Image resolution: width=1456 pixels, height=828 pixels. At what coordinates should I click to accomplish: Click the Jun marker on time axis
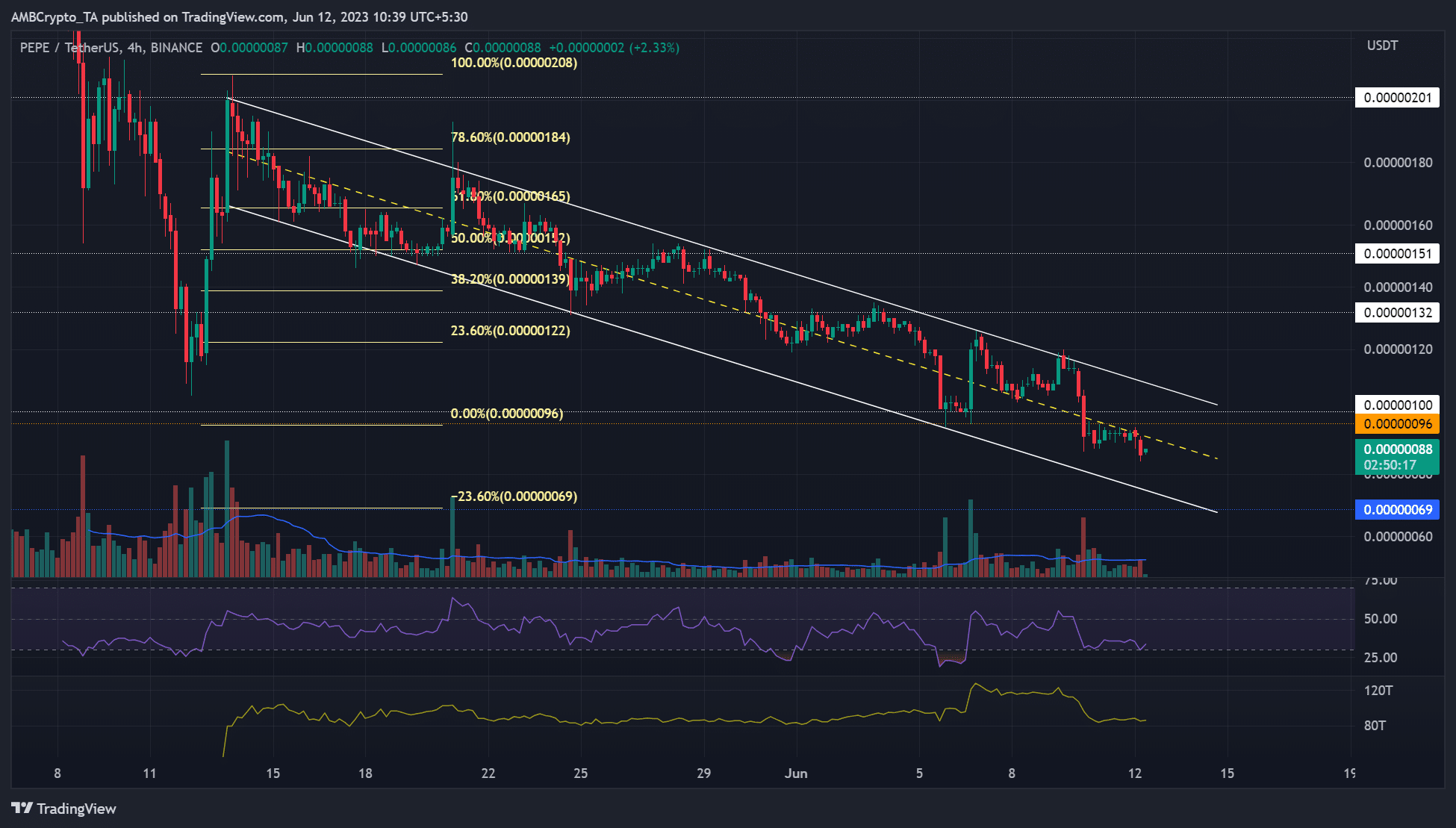click(x=796, y=773)
